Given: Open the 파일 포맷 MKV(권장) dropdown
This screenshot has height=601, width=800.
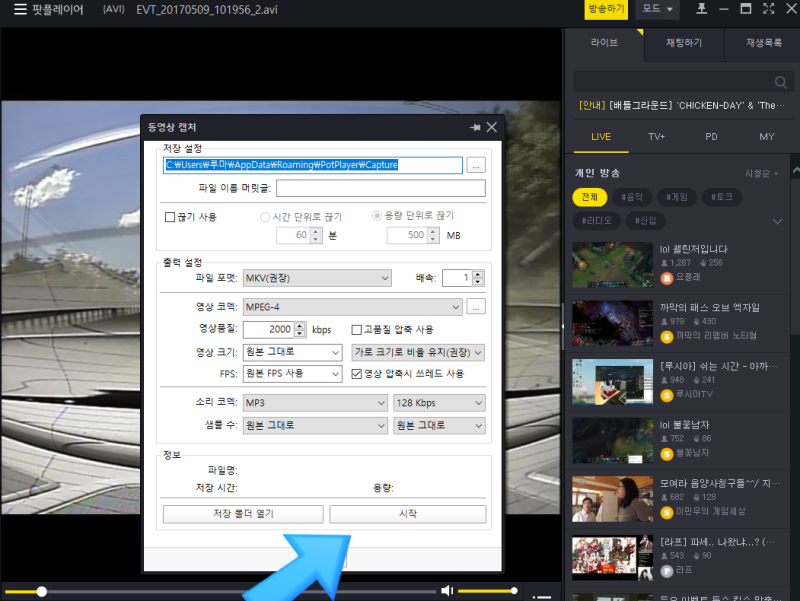Looking at the screenshot, I should [x=317, y=278].
